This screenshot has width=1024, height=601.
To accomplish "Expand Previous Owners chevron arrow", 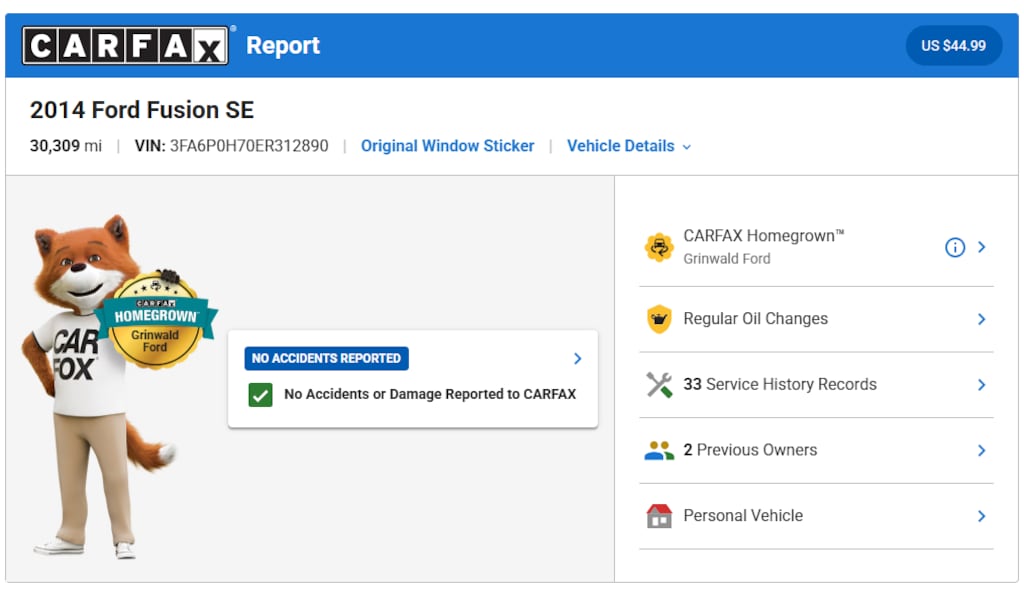I will click(x=982, y=451).
